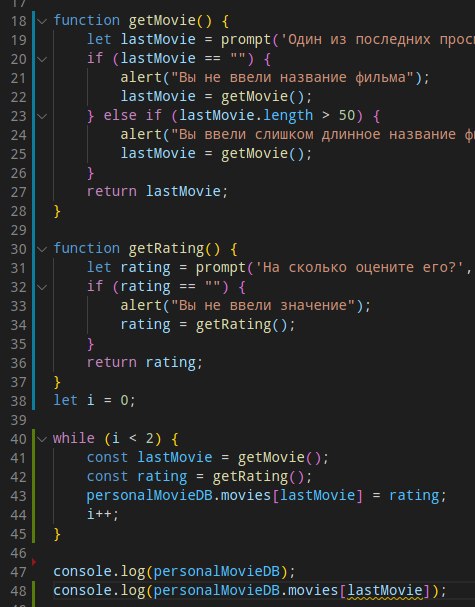
Task: Click the number 50 on line 23
Action: (347, 115)
